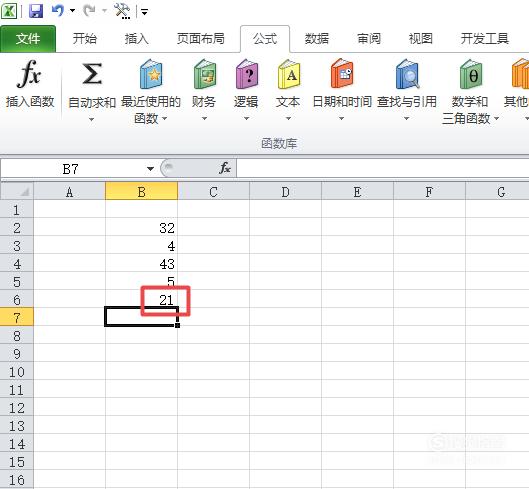This screenshot has height=489, width=529.
Task: Select row 2 header
Action: (17, 227)
